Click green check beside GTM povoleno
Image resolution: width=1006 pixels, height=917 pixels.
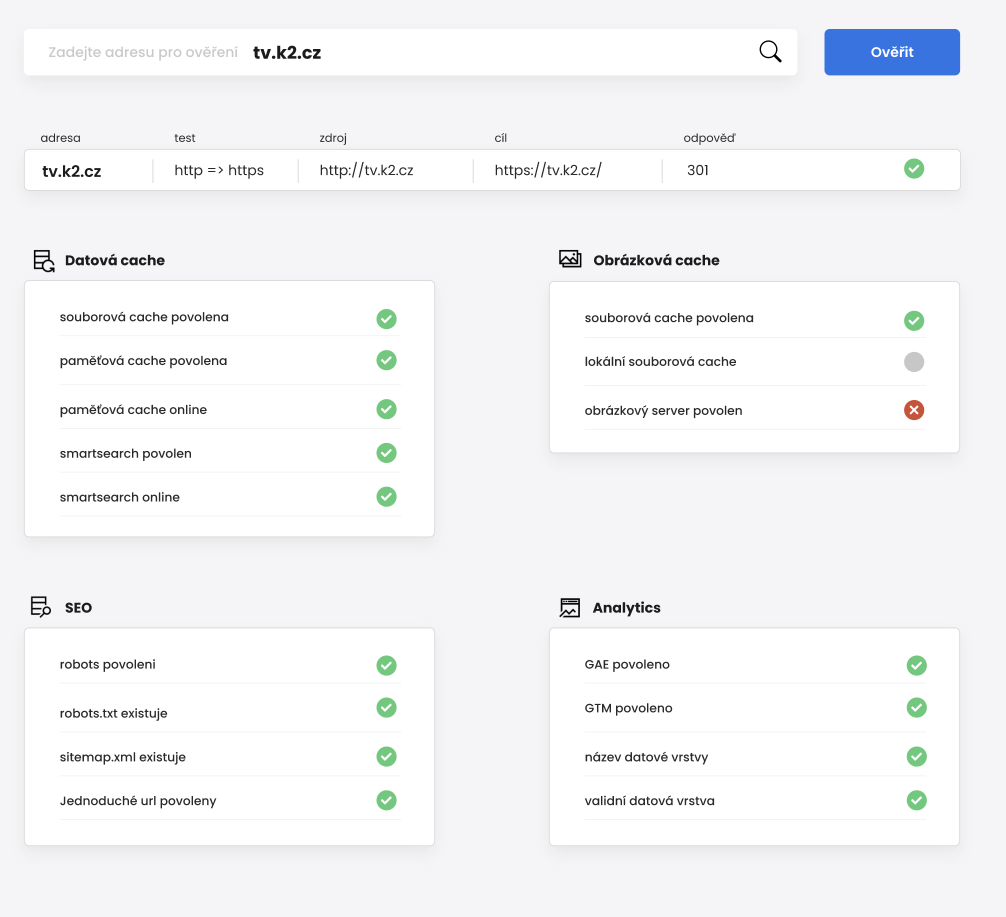(917, 708)
